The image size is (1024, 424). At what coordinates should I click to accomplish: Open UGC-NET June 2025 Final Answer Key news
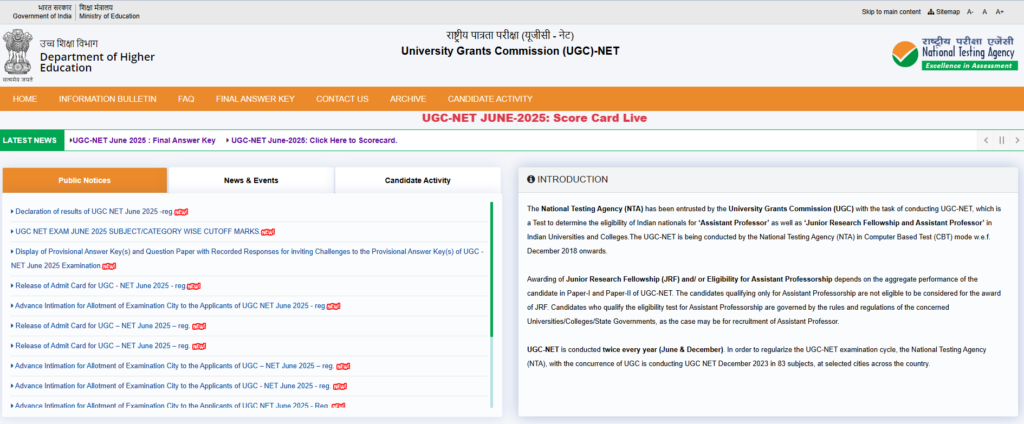144,140
